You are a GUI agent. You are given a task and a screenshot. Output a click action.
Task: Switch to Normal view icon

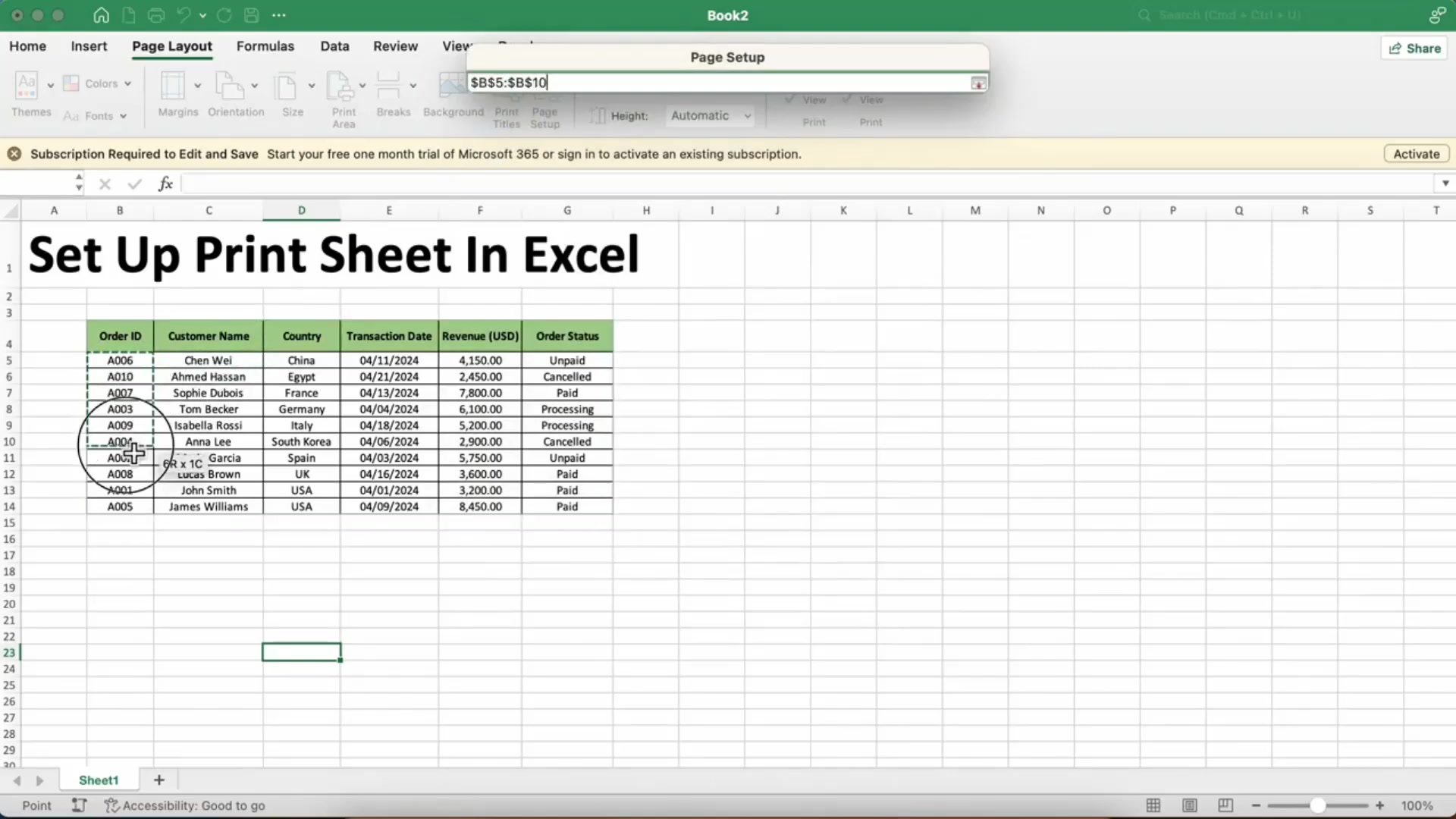pyautogui.click(x=1153, y=805)
